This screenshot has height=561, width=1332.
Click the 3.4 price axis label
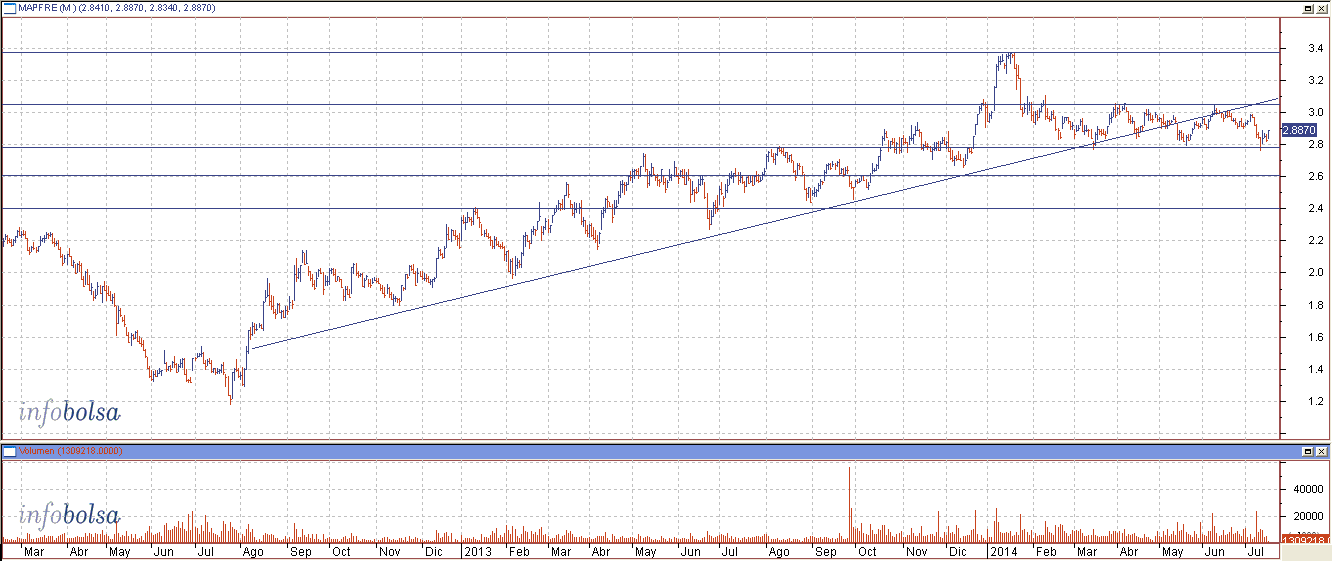click(1314, 48)
